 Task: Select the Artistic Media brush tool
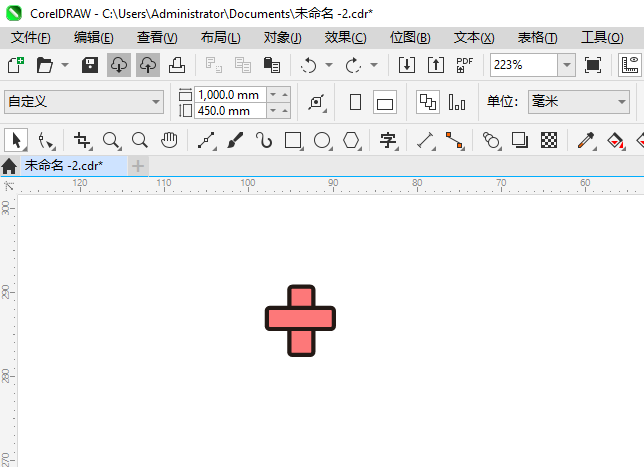click(235, 140)
